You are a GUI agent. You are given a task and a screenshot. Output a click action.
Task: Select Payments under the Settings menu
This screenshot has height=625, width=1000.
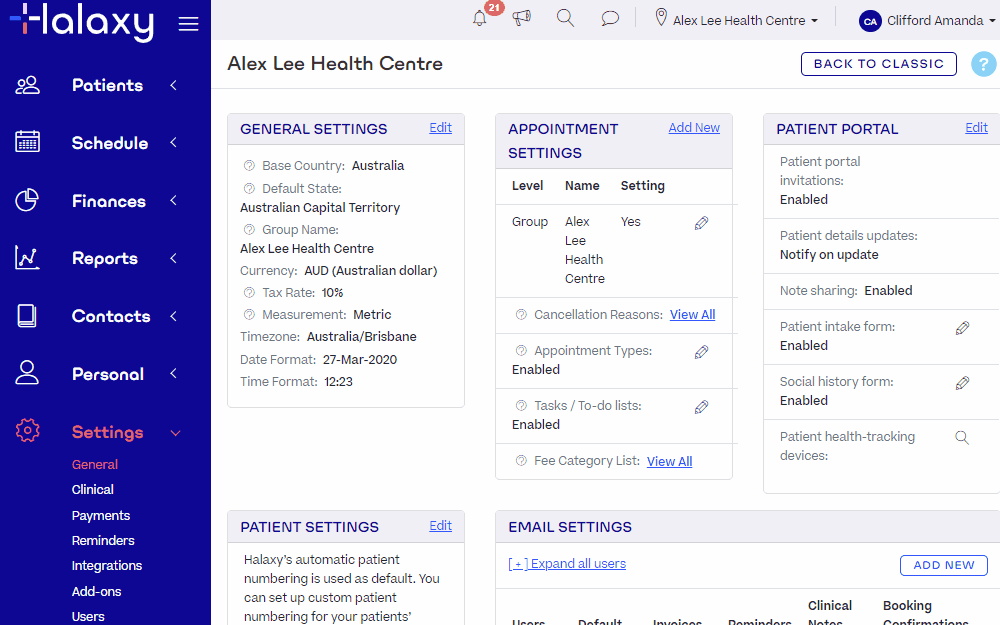tap(100, 515)
